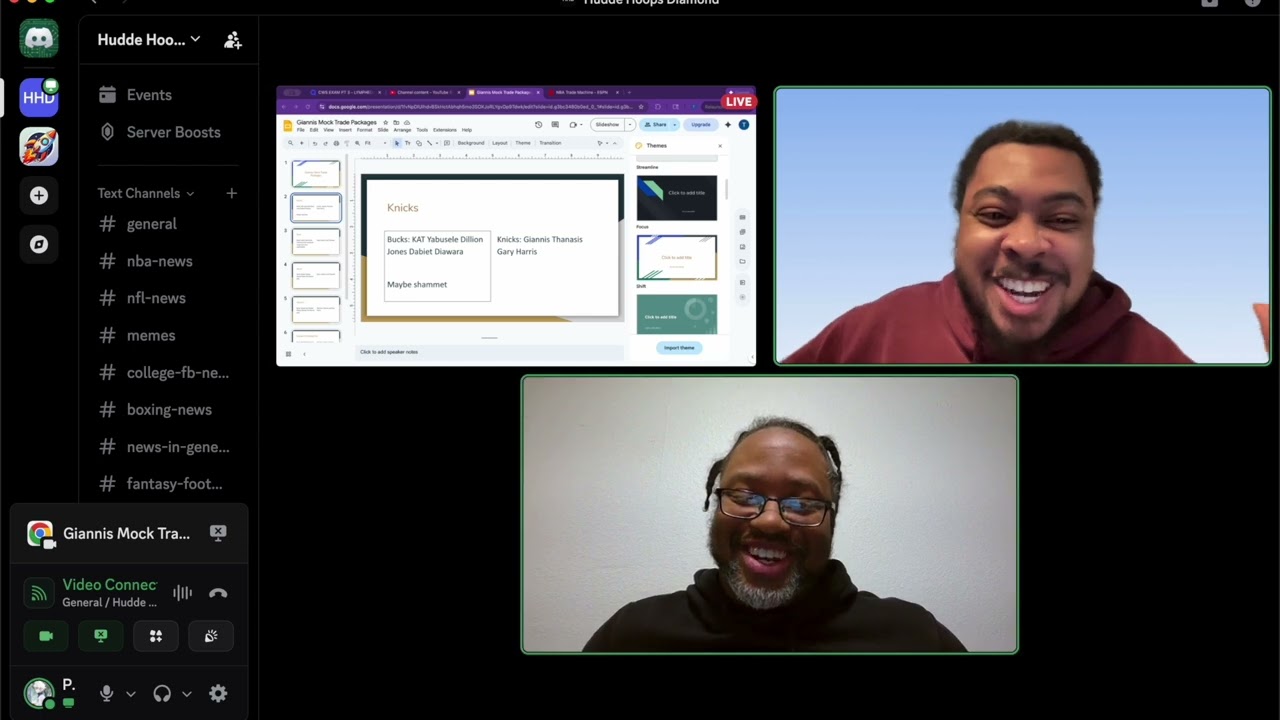Open the activities launcher icon

[x=156, y=636]
